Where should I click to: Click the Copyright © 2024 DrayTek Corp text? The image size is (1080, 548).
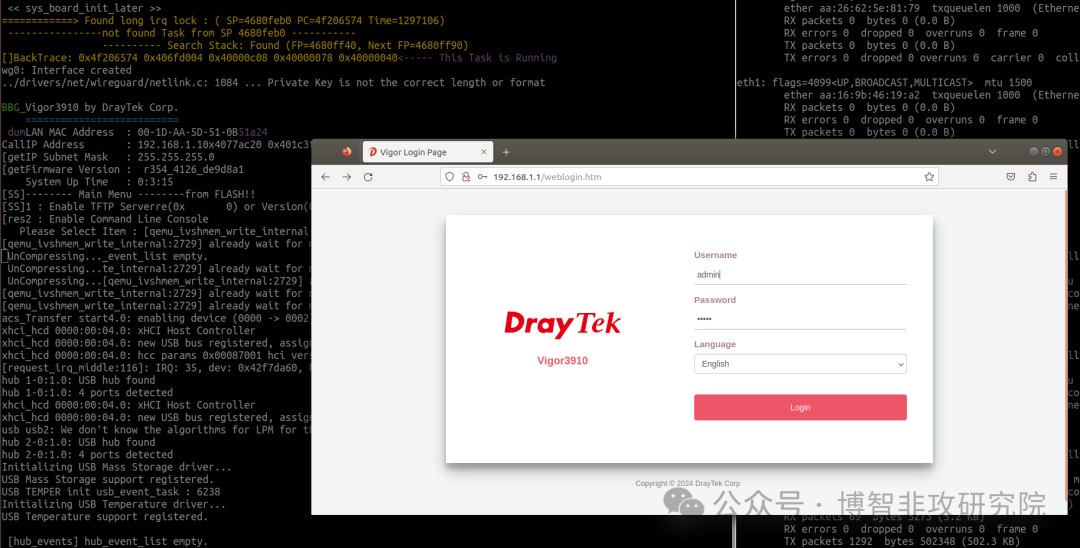687,483
